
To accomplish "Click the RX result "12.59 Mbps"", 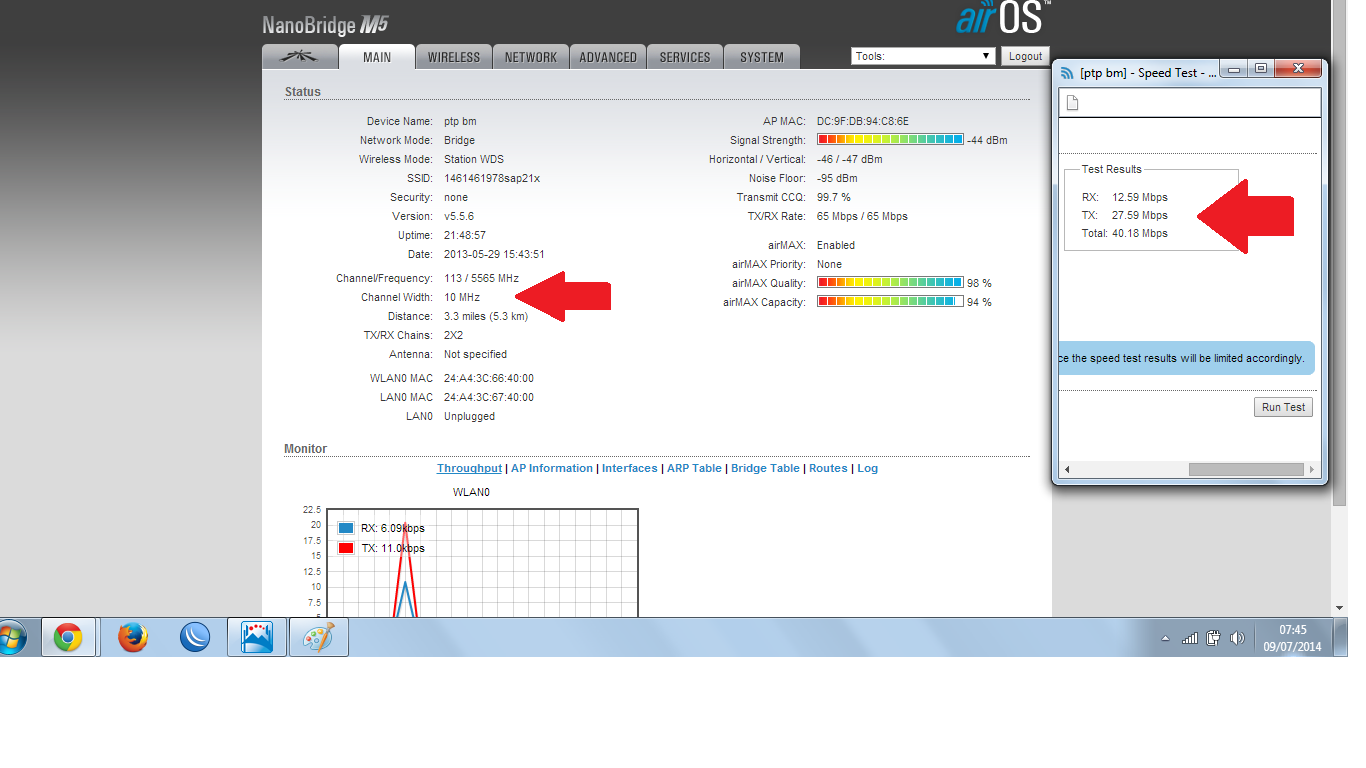I will click(1140, 197).
